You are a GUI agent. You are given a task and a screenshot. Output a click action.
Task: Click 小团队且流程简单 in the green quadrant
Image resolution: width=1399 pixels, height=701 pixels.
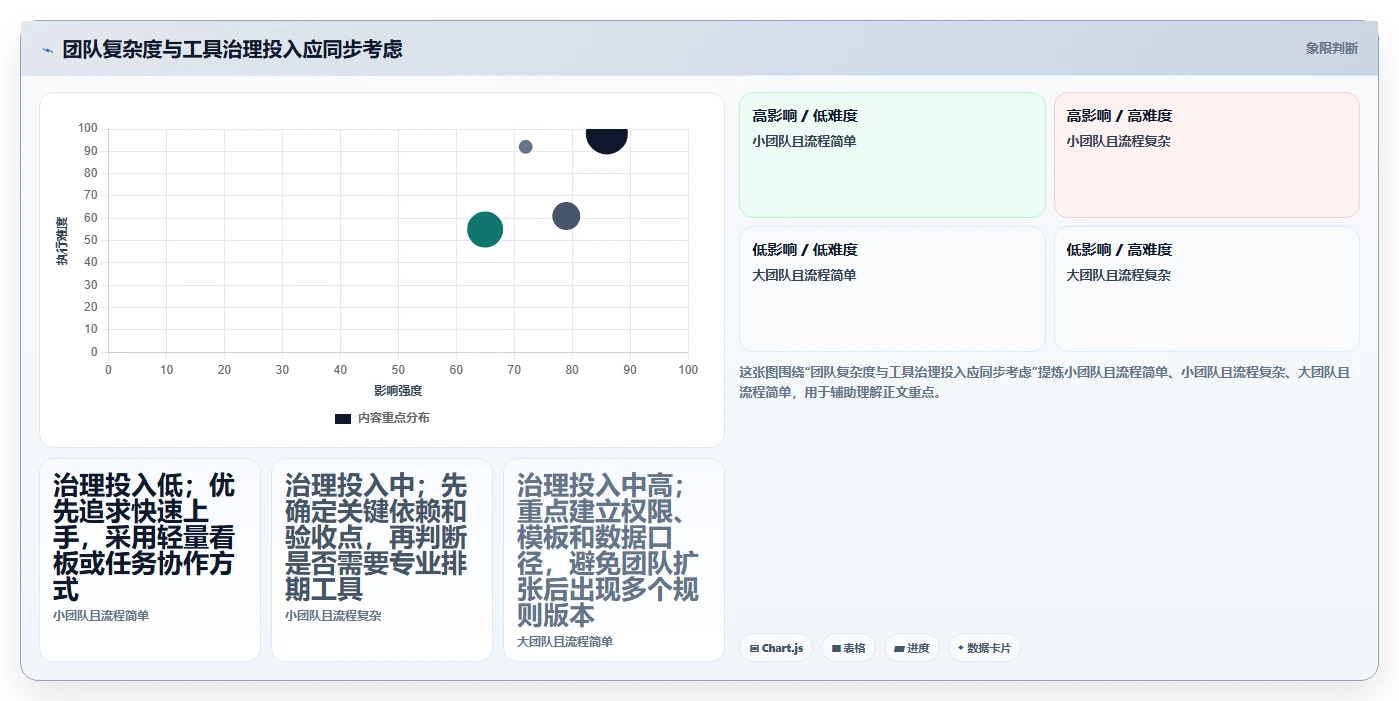pos(804,141)
